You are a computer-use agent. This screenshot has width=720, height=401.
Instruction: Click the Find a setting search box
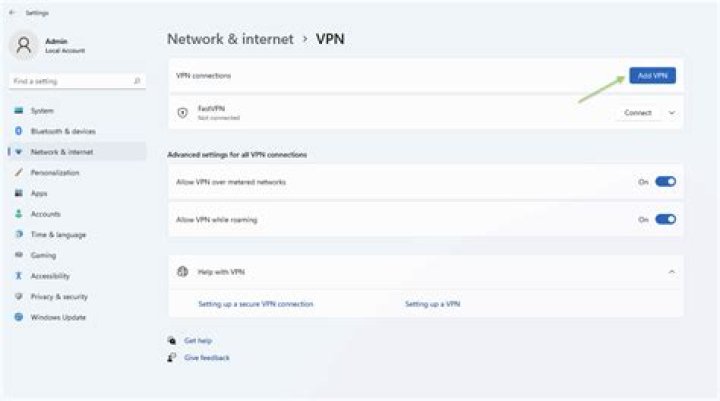76,80
